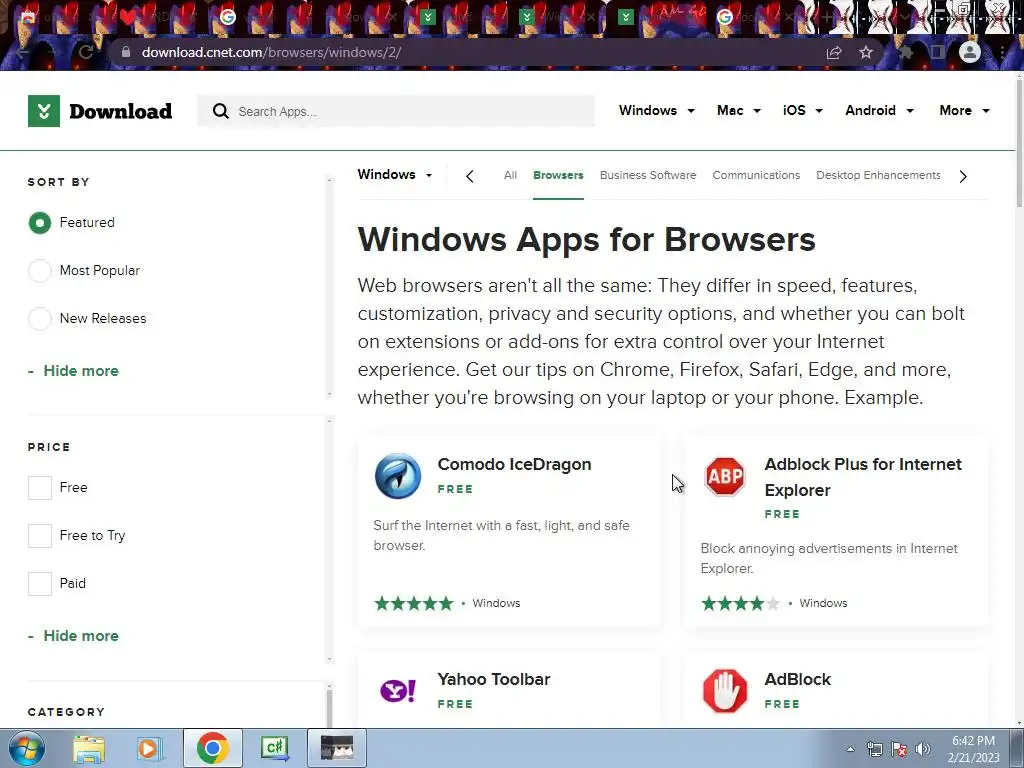The height and width of the screenshot is (768, 1024).
Task: Click the site lock icon
Action: point(126,52)
